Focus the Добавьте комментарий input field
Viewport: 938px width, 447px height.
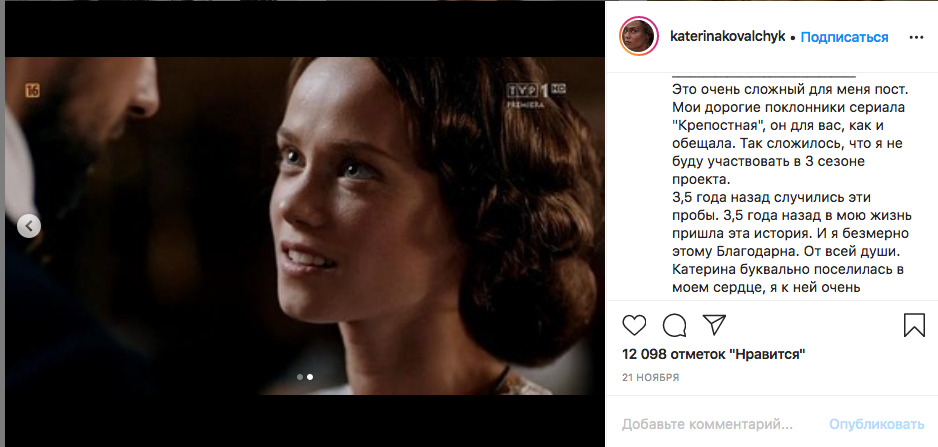(707, 425)
